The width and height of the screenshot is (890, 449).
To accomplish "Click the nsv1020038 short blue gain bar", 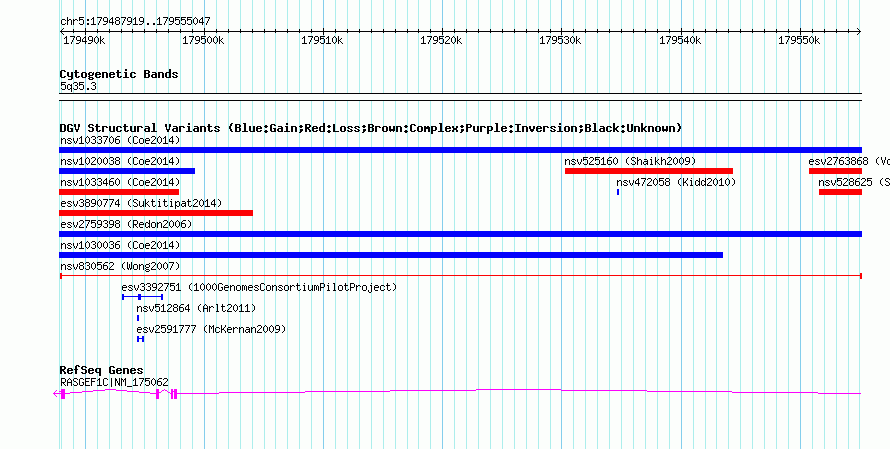I will (127, 171).
